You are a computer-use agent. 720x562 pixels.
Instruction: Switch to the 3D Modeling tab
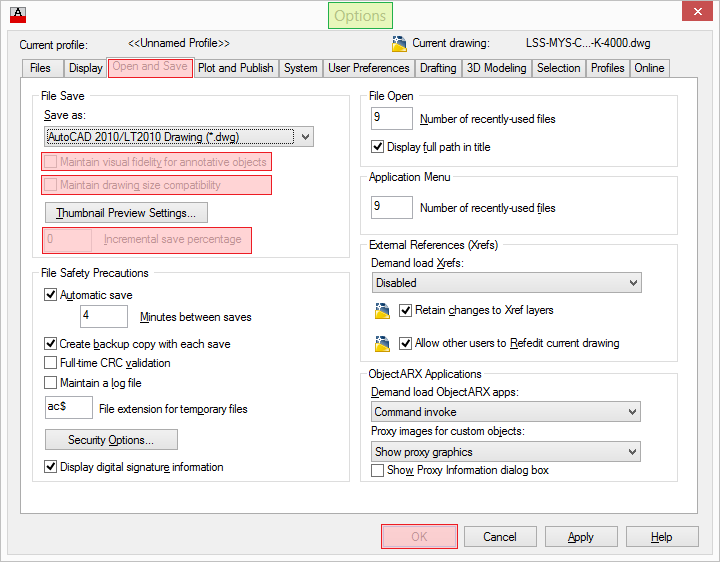[x=496, y=68]
